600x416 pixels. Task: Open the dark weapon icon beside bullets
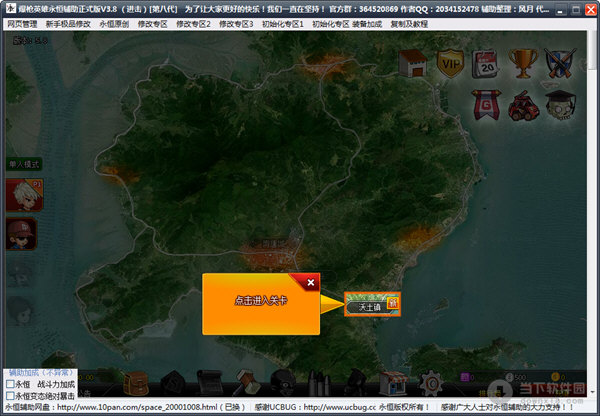coord(356,383)
